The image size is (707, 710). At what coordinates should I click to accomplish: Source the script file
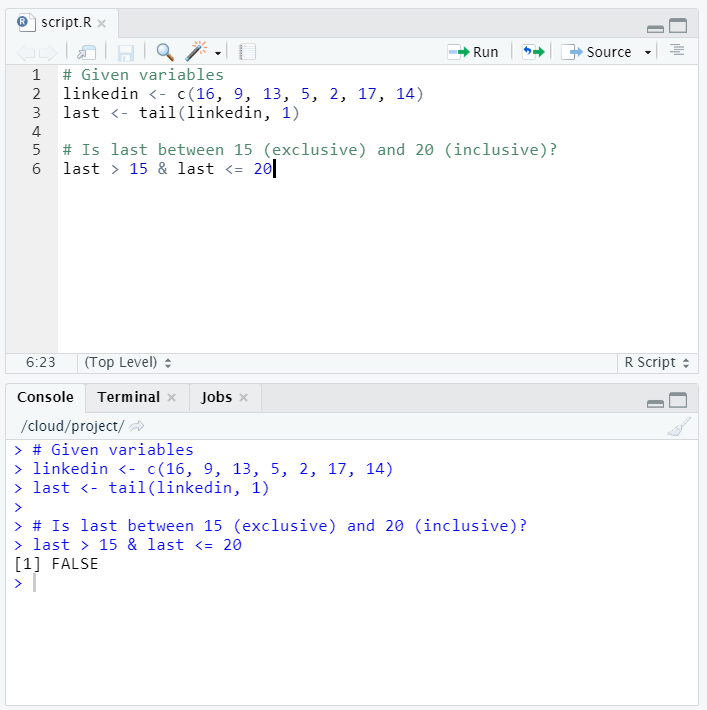point(596,52)
